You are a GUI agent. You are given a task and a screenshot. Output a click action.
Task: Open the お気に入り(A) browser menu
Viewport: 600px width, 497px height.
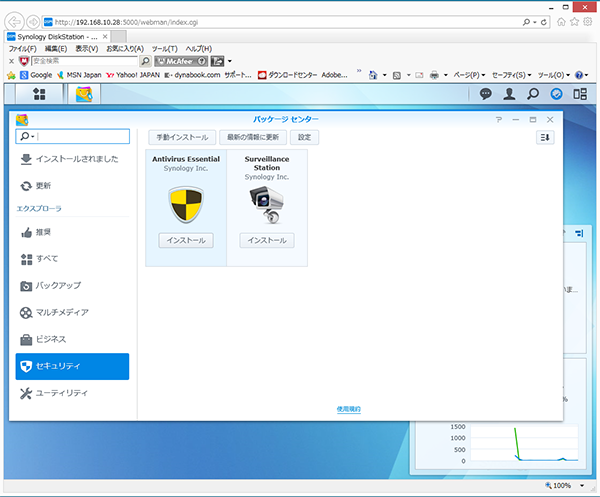(125, 48)
